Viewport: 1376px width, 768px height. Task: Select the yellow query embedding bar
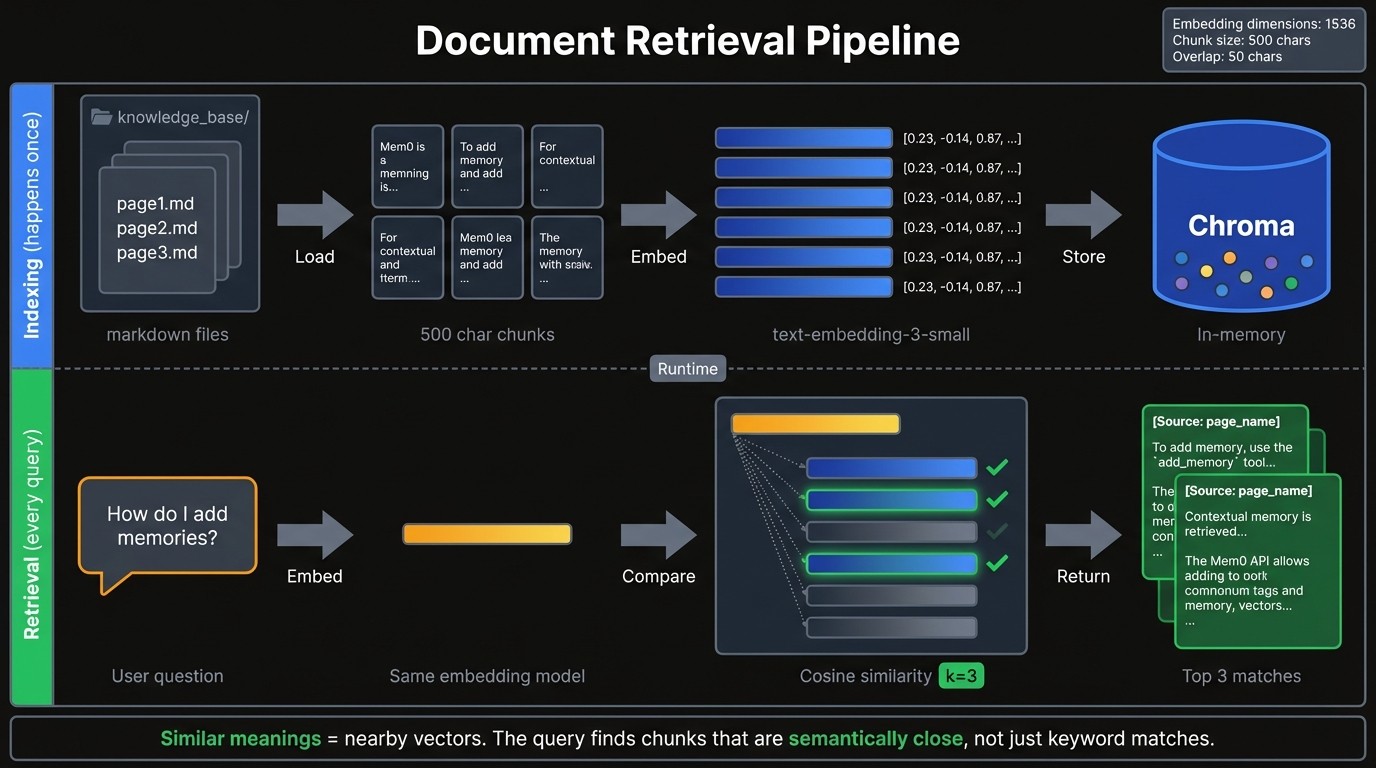pyautogui.click(x=487, y=533)
